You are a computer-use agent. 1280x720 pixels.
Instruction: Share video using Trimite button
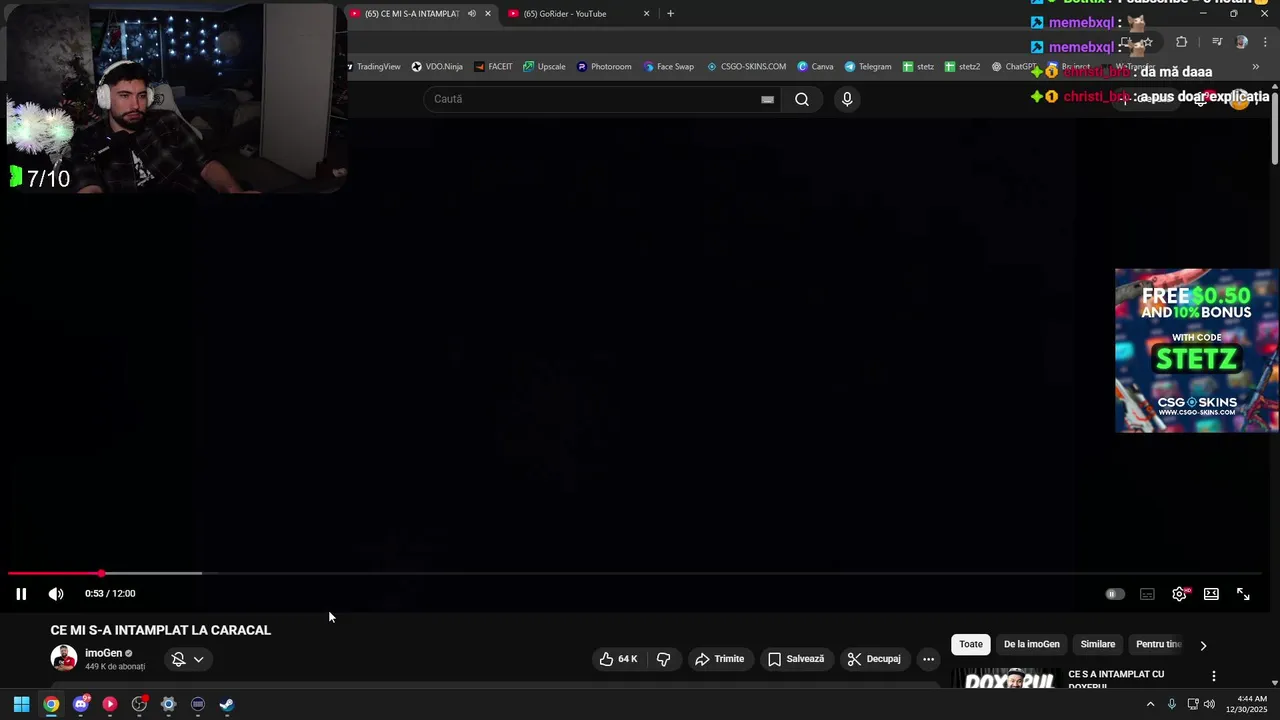click(x=720, y=659)
